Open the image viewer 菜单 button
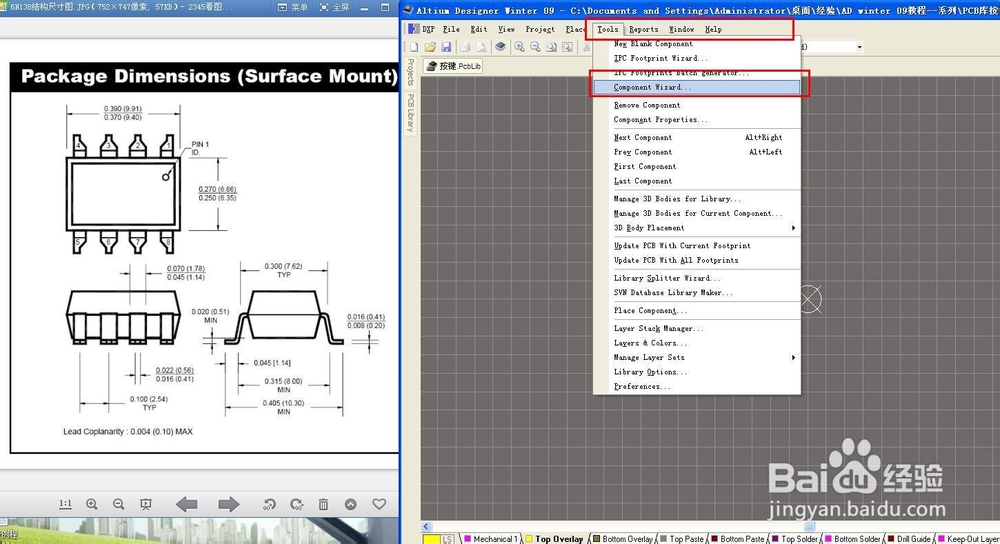 (293, 7)
